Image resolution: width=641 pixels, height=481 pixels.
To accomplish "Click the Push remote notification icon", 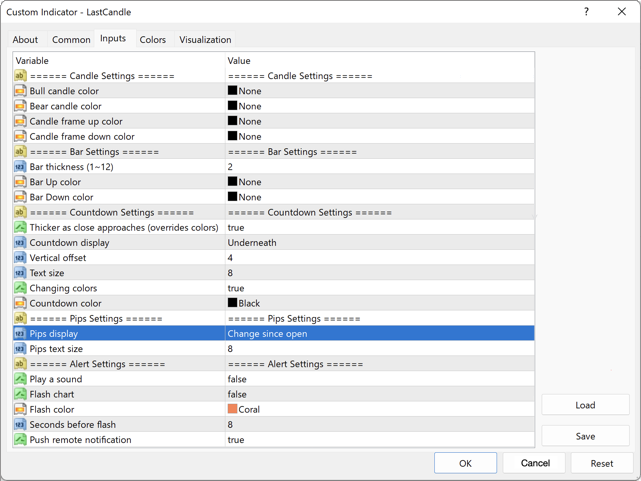I will click(20, 440).
